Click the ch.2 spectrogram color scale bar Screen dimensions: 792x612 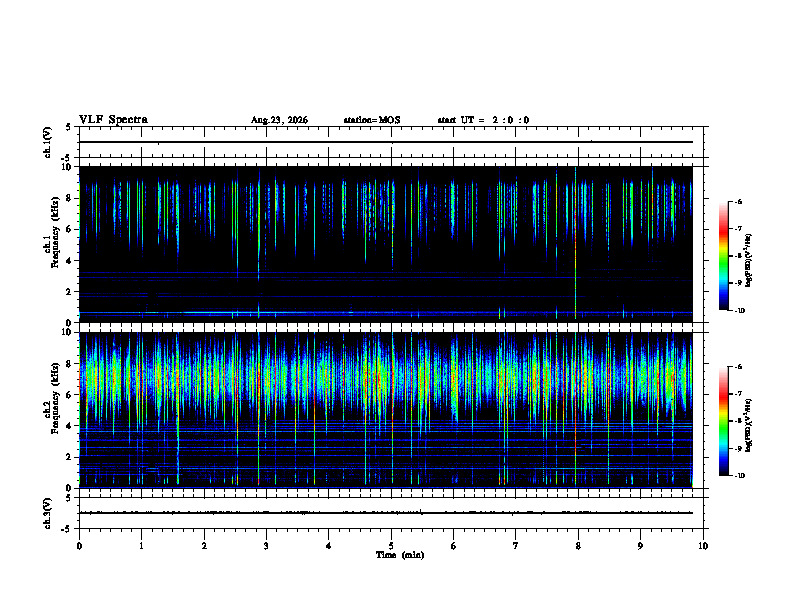tap(723, 421)
